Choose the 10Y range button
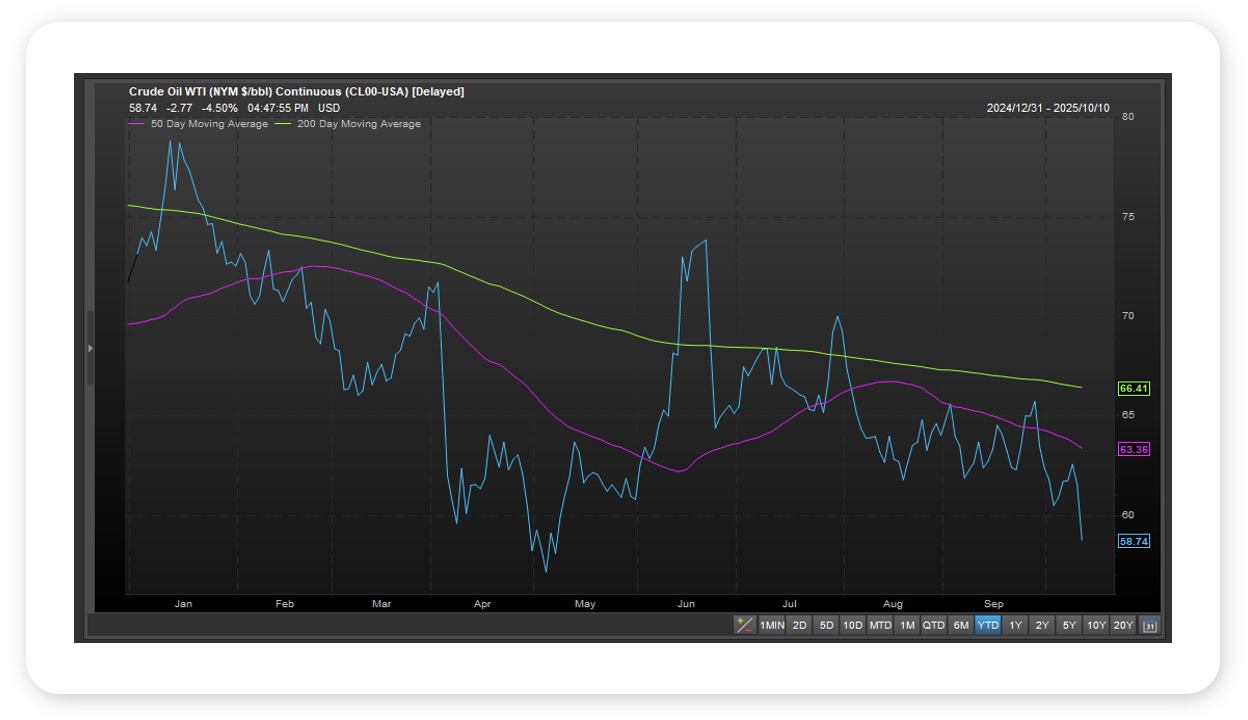 tap(1096, 626)
